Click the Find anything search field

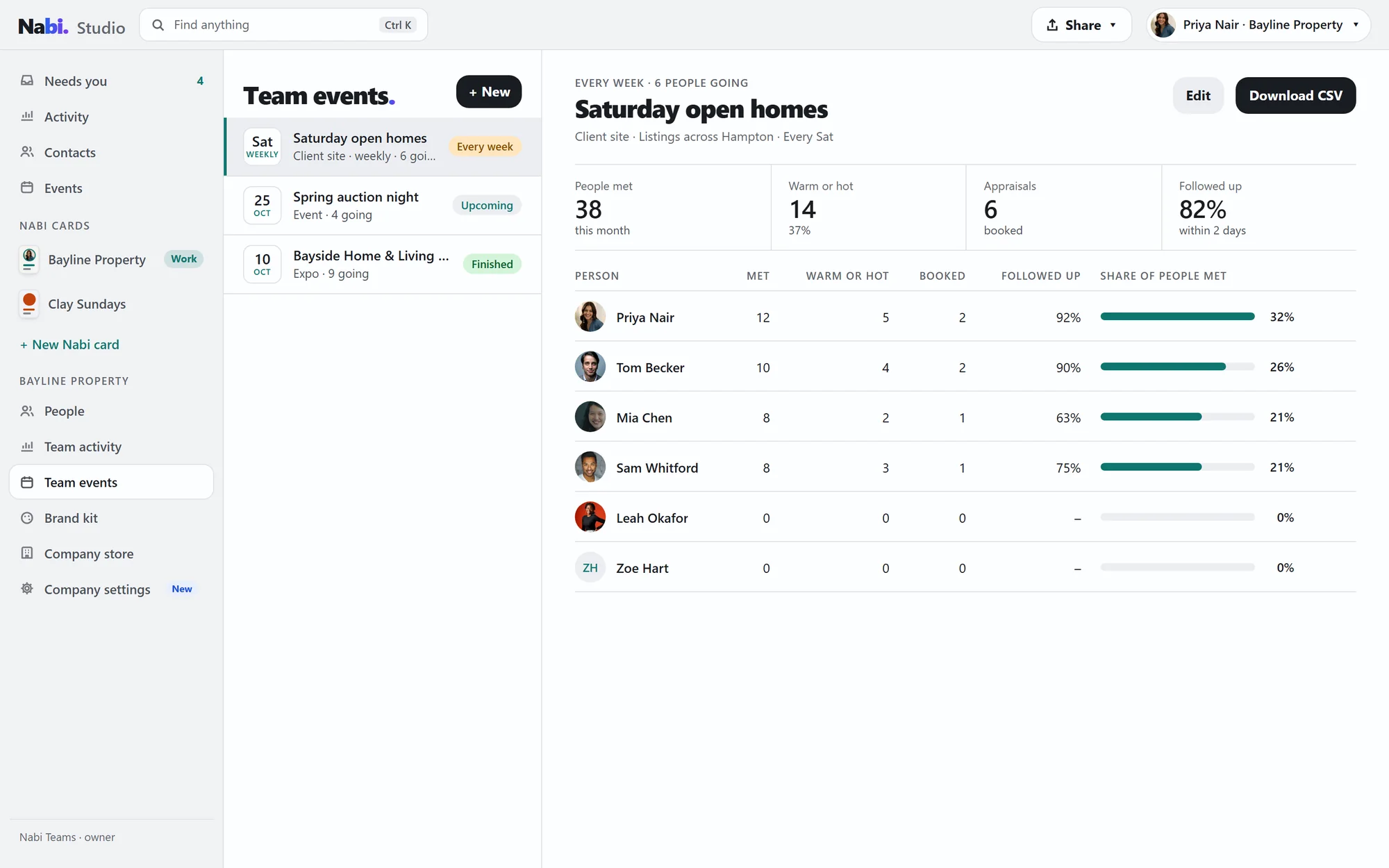(x=283, y=25)
